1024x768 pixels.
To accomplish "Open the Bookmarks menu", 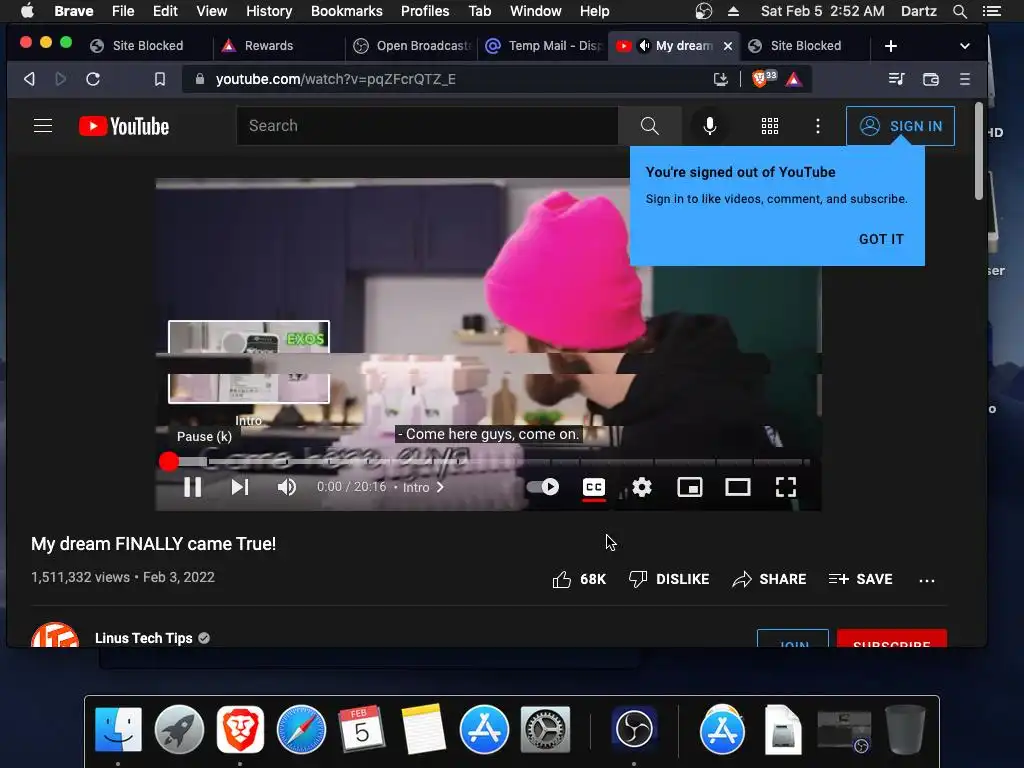I will [x=346, y=11].
